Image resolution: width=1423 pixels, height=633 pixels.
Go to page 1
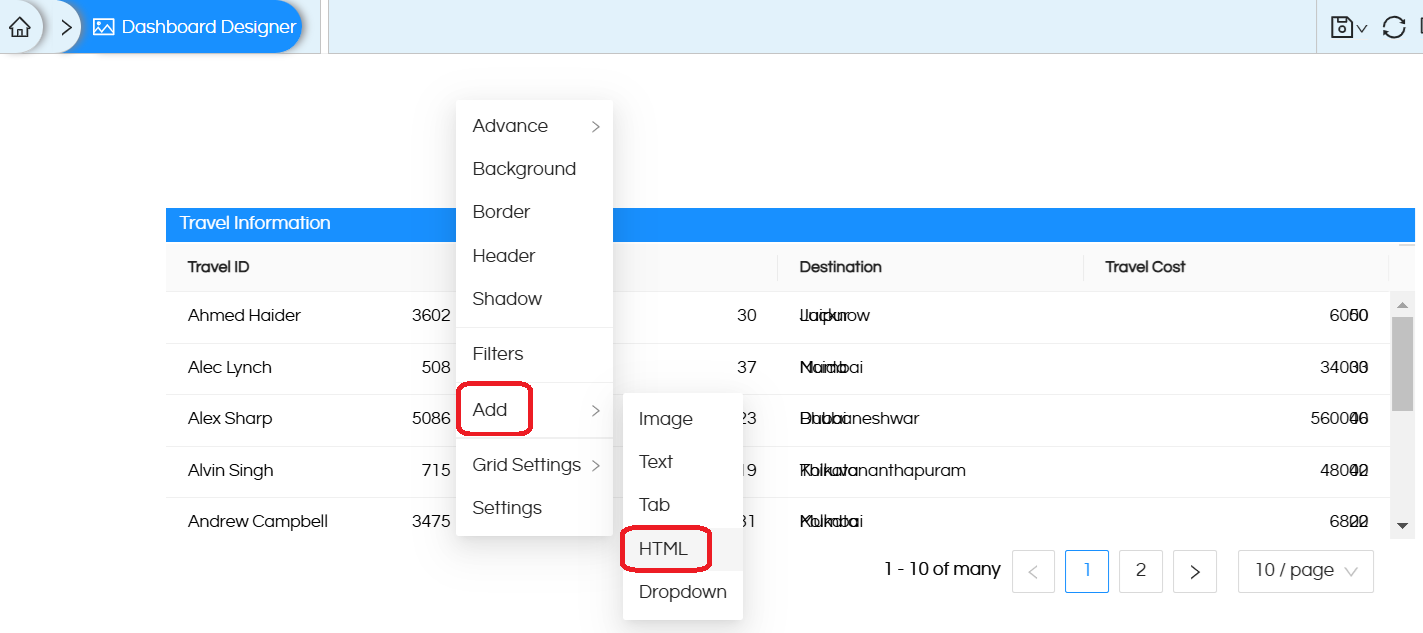[x=1087, y=571]
